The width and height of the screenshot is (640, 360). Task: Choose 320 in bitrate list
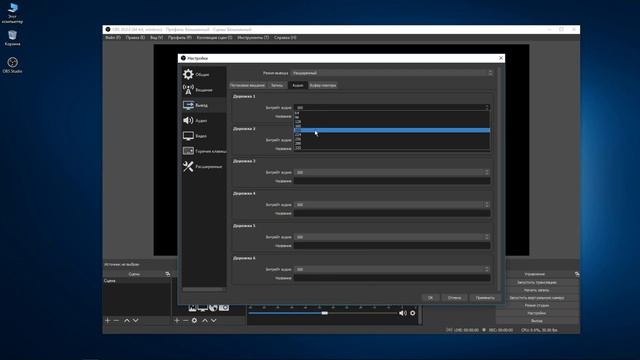tap(392, 148)
